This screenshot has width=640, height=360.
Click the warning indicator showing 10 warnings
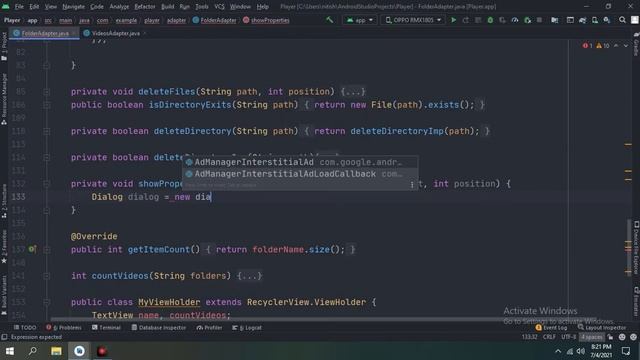[603, 46]
